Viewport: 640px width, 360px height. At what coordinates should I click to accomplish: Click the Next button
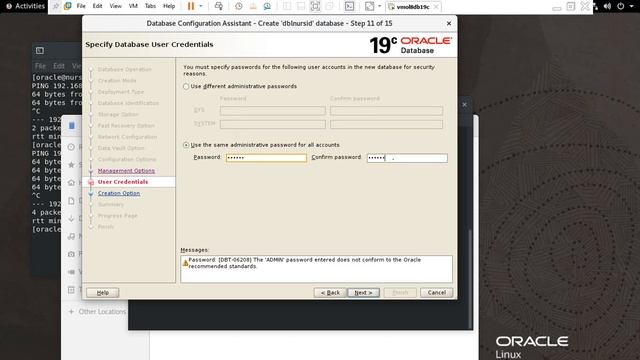tap(363, 293)
